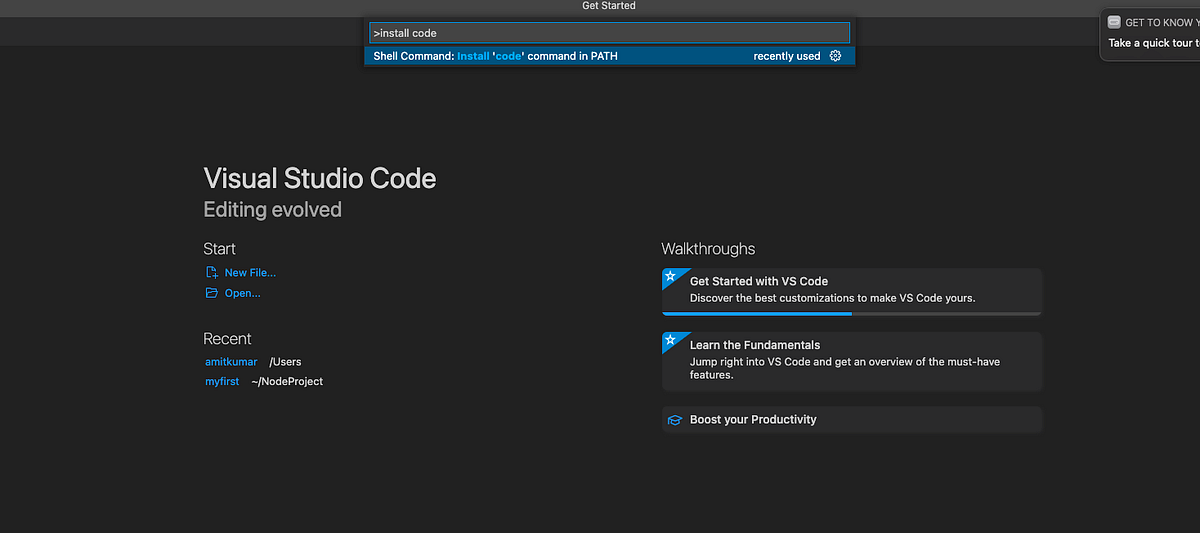Screen dimensions: 1200x533
Task: Click the New File page icon
Action: click(x=211, y=272)
